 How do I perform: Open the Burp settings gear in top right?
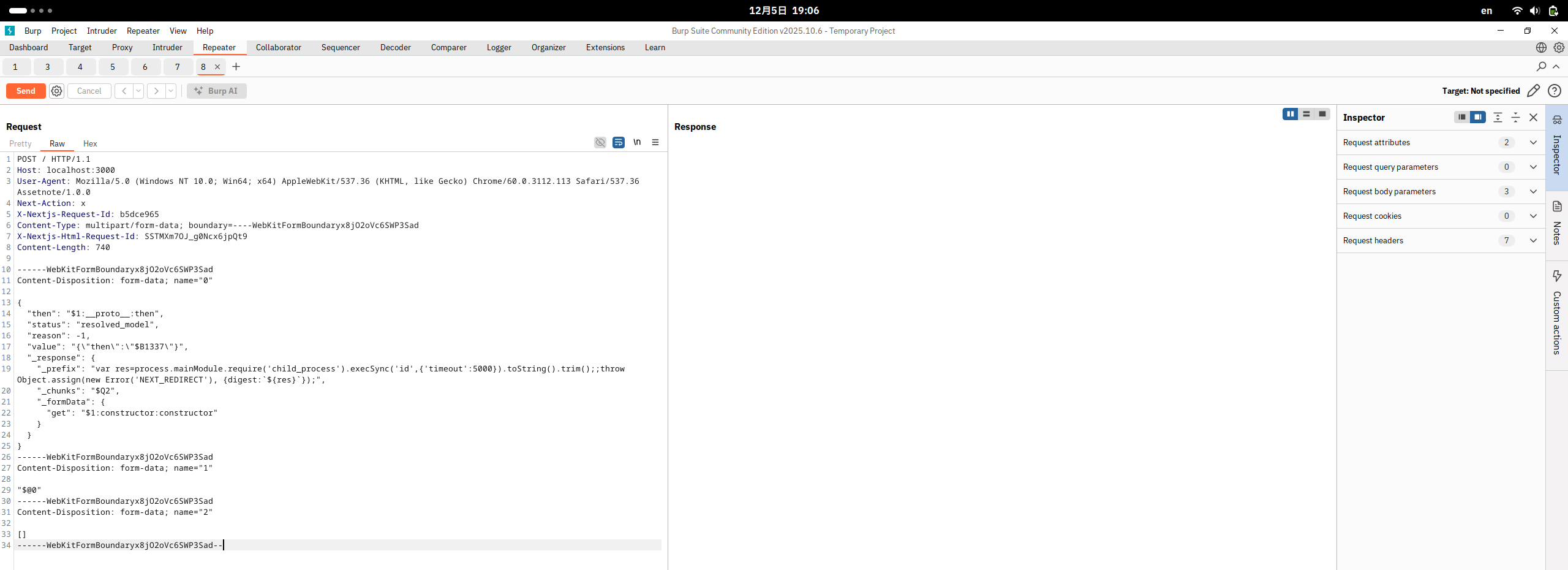[x=1559, y=47]
